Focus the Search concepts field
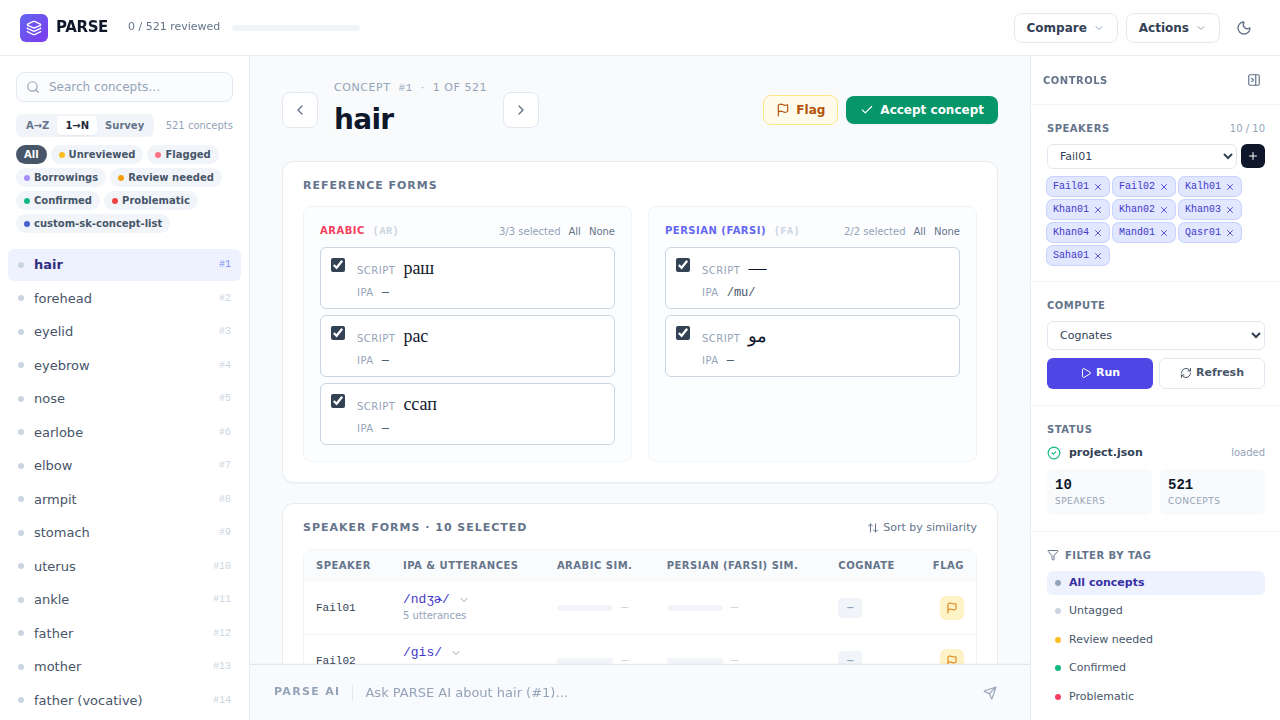The height and width of the screenshot is (720, 1280). click(124, 87)
